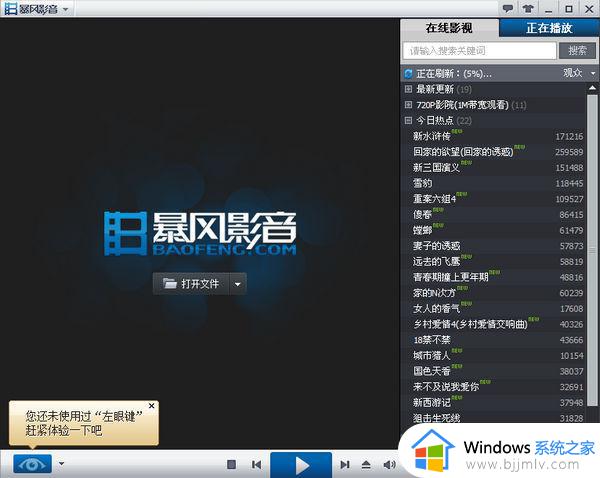Open the skin (shirt) icon in title bar

(528, 8)
